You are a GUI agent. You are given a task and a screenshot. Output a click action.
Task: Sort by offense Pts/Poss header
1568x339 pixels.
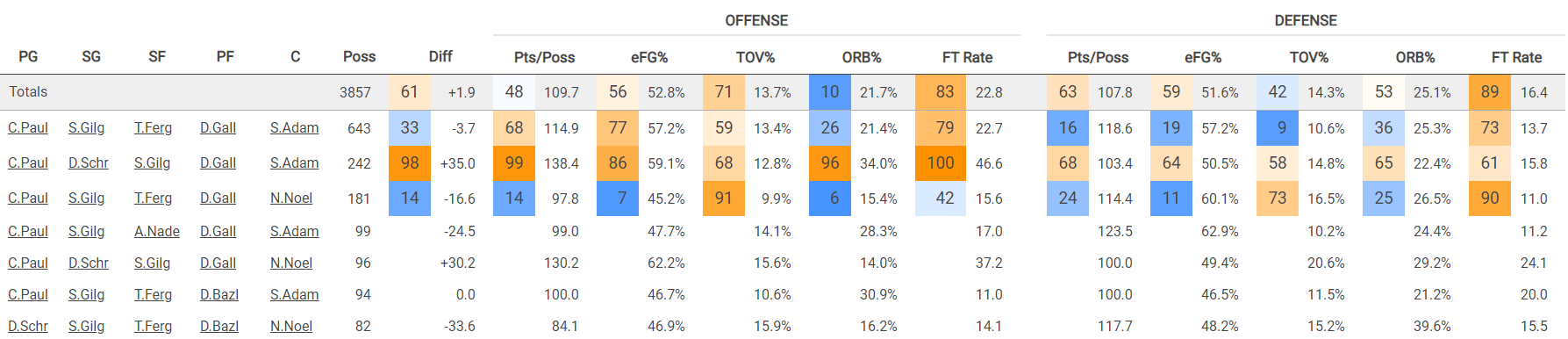pos(545,58)
